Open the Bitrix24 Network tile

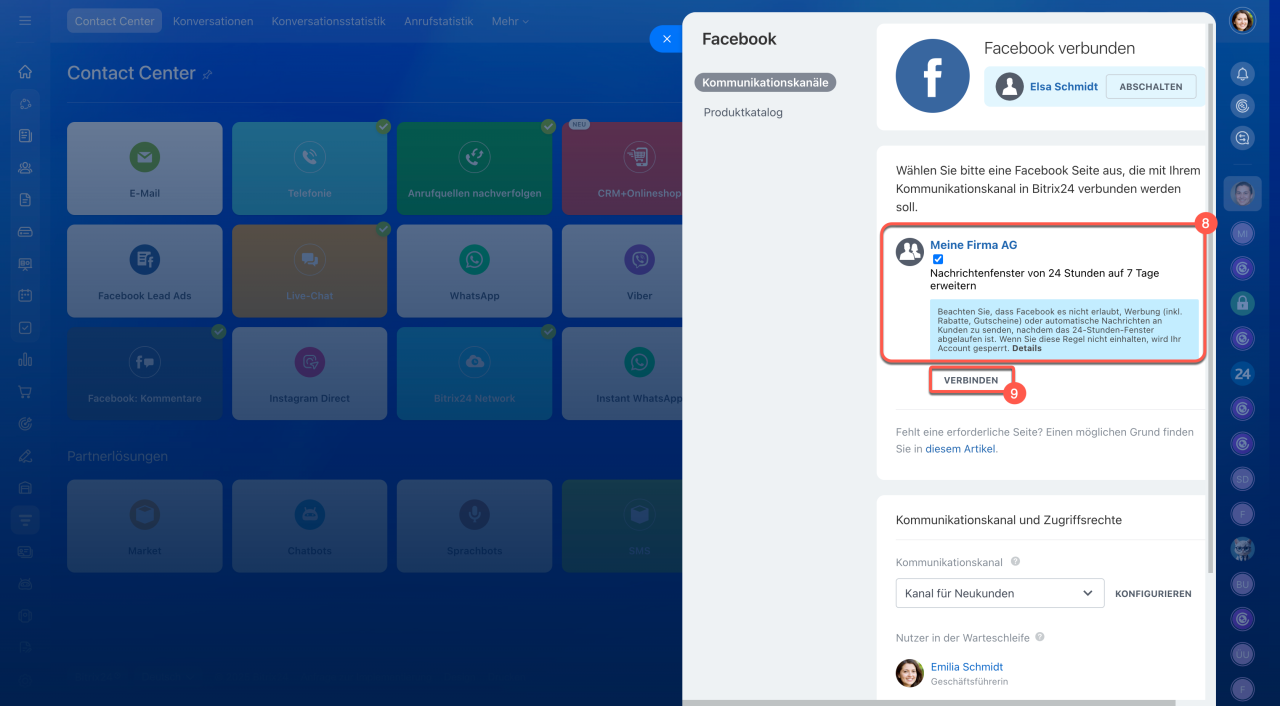pyautogui.click(x=475, y=373)
